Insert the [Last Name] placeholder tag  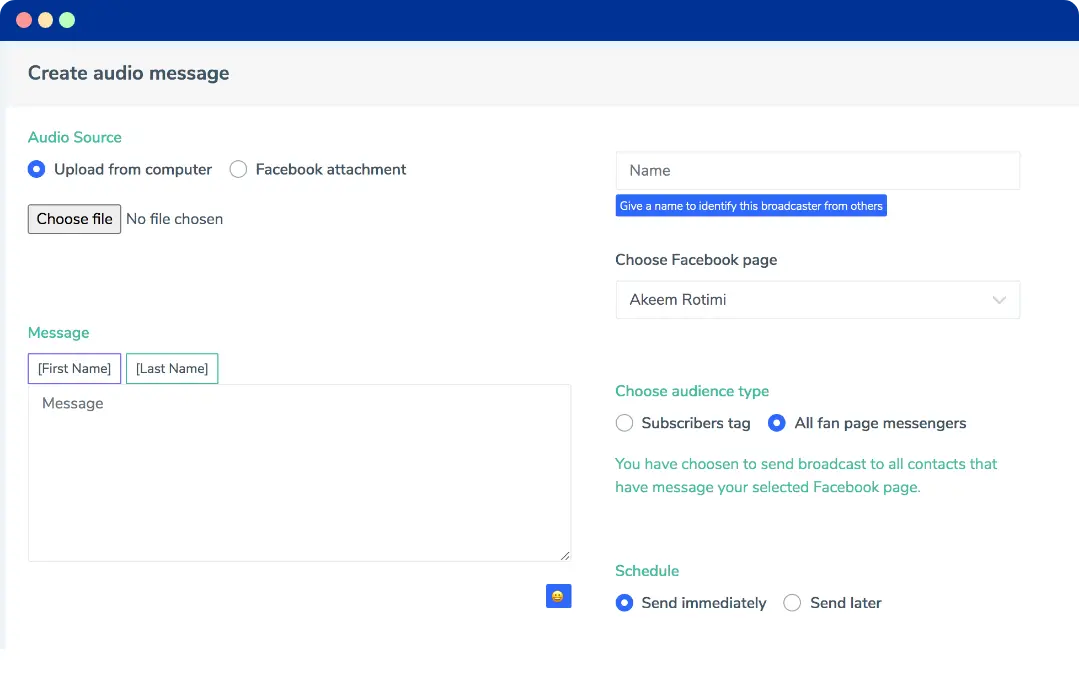point(172,368)
